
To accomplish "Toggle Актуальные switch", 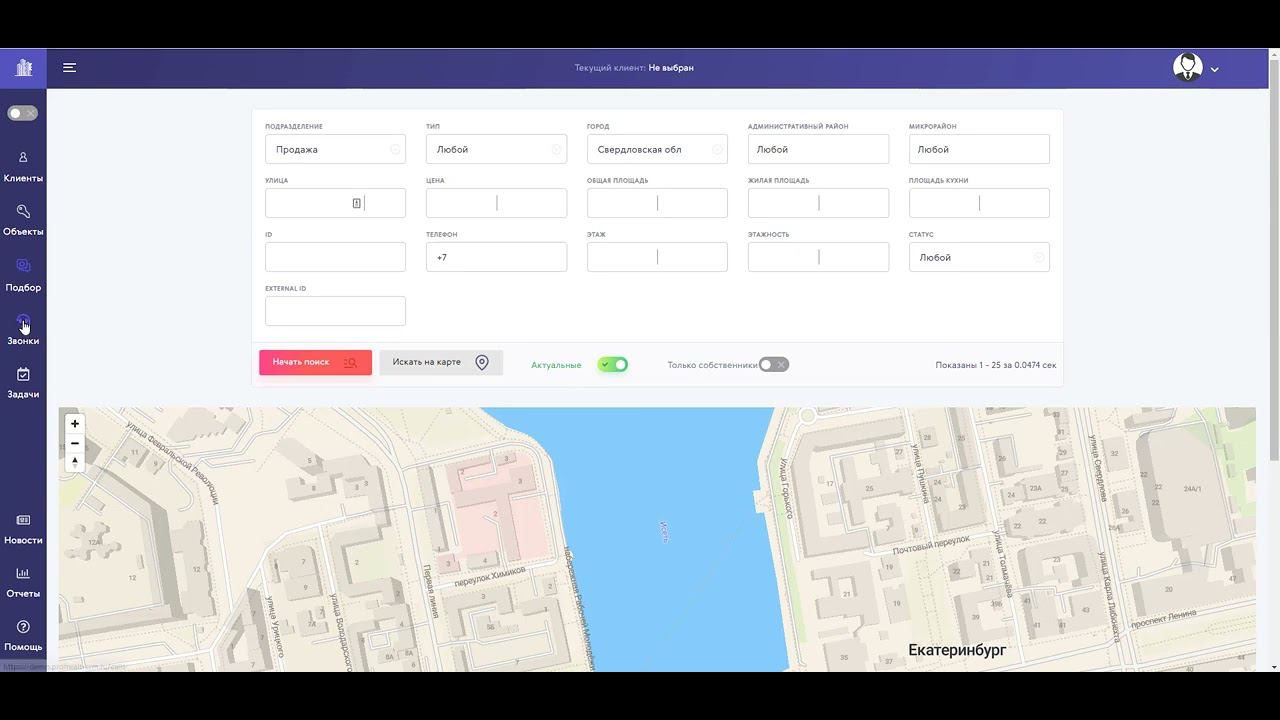I will point(613,365).
